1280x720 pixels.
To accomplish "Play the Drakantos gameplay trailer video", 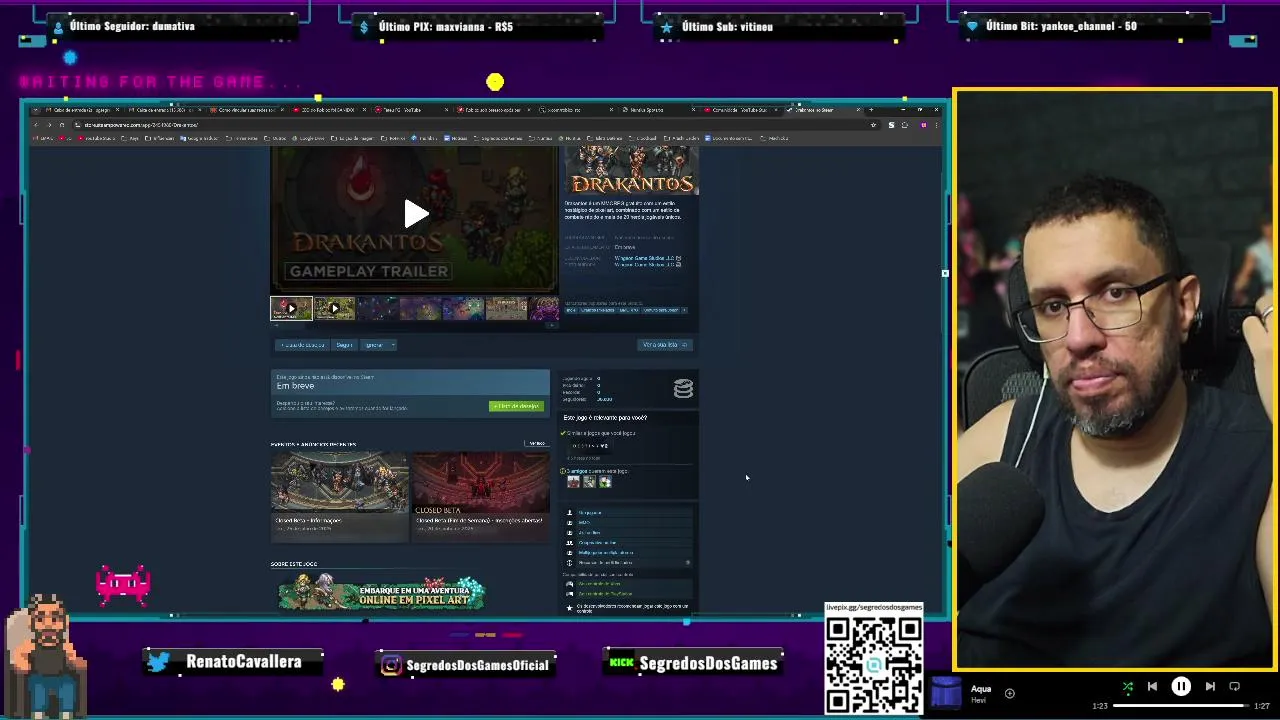I will tap(416, 213).
